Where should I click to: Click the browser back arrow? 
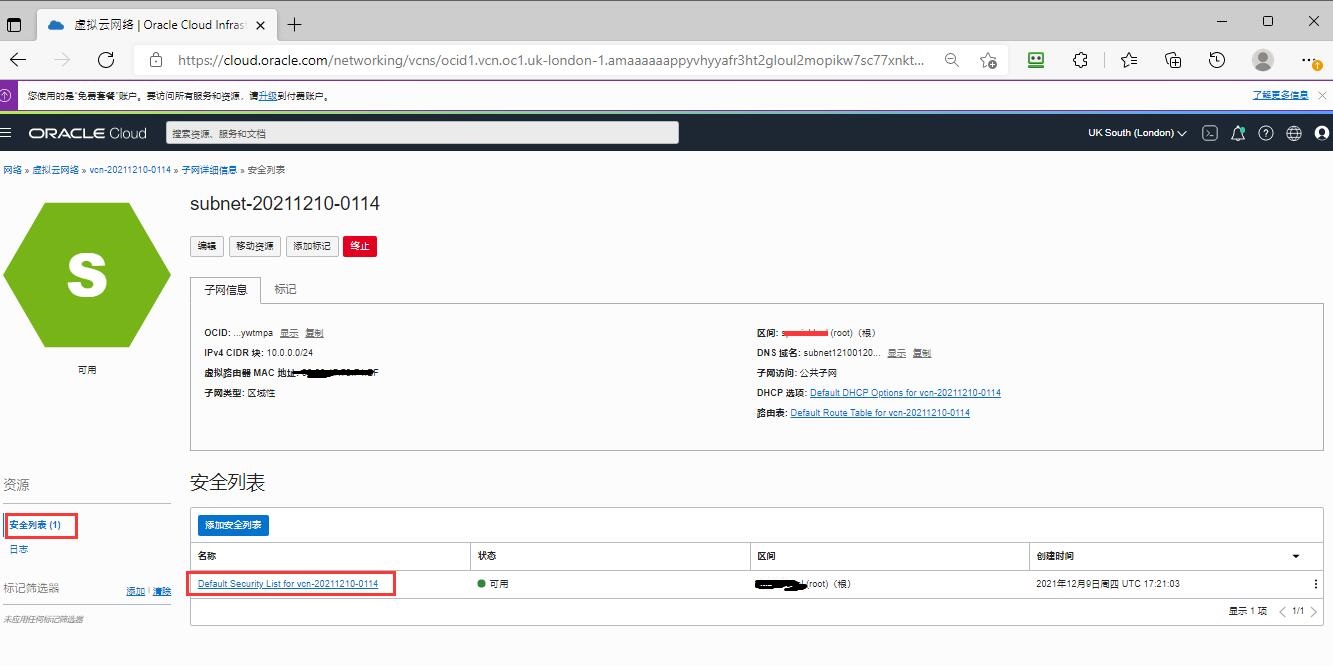[18, 60]
